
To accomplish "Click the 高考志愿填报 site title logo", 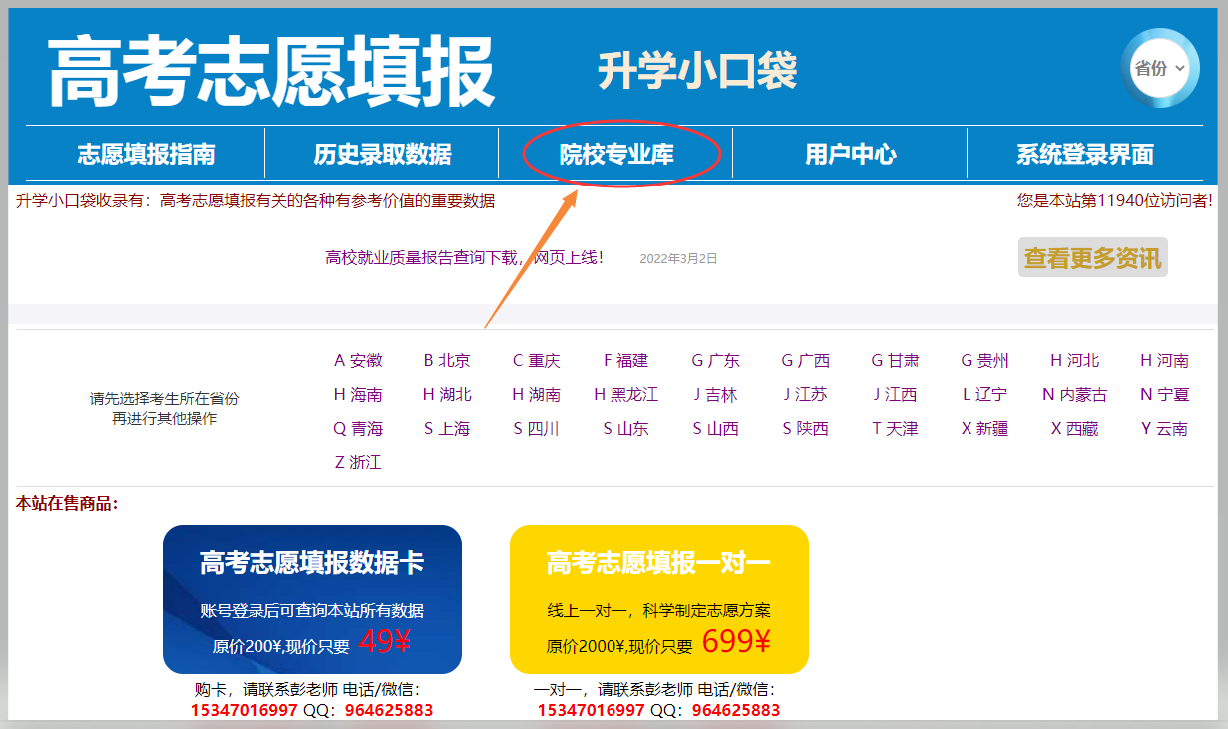I will pos(271,72).
